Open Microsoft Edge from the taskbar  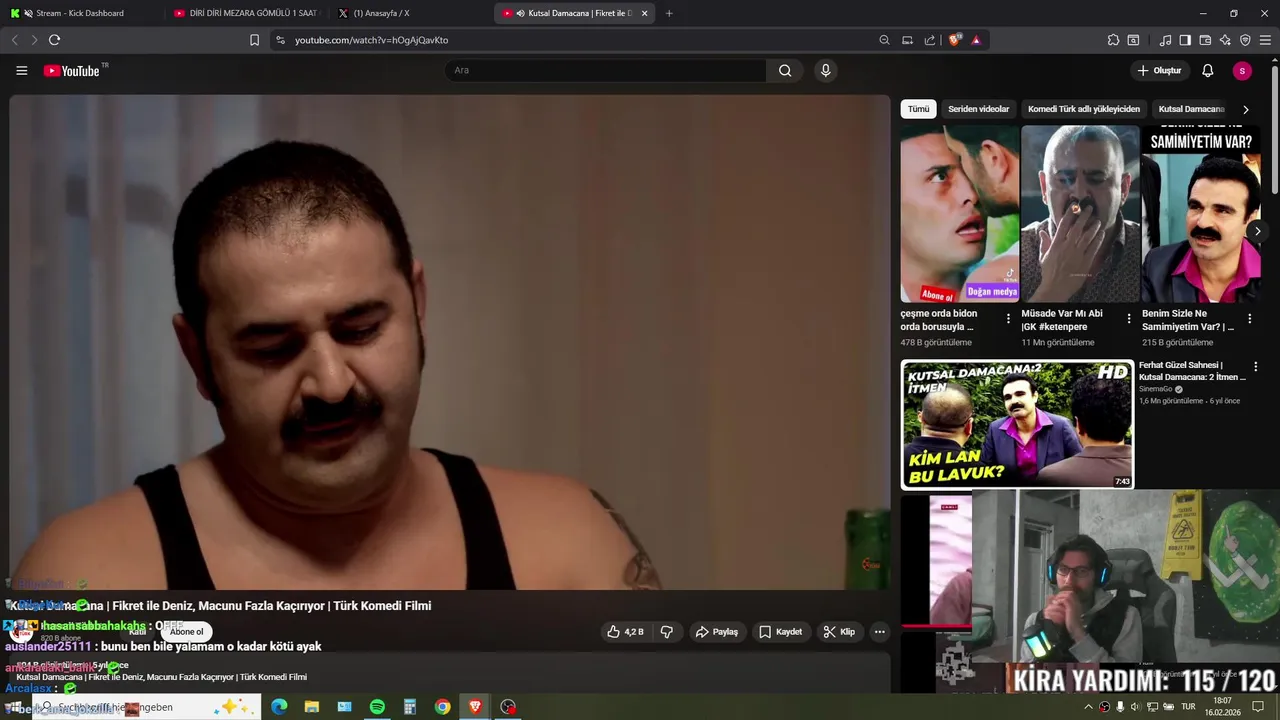[279, 707]
